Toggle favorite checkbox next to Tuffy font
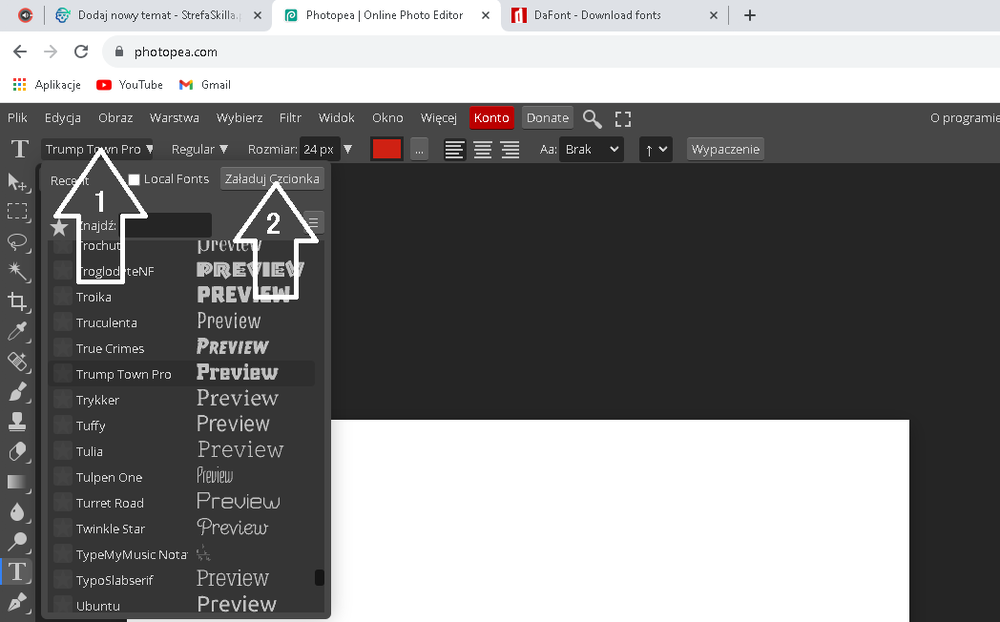This screenshot has width=1000, height=622. coord(62,426)
